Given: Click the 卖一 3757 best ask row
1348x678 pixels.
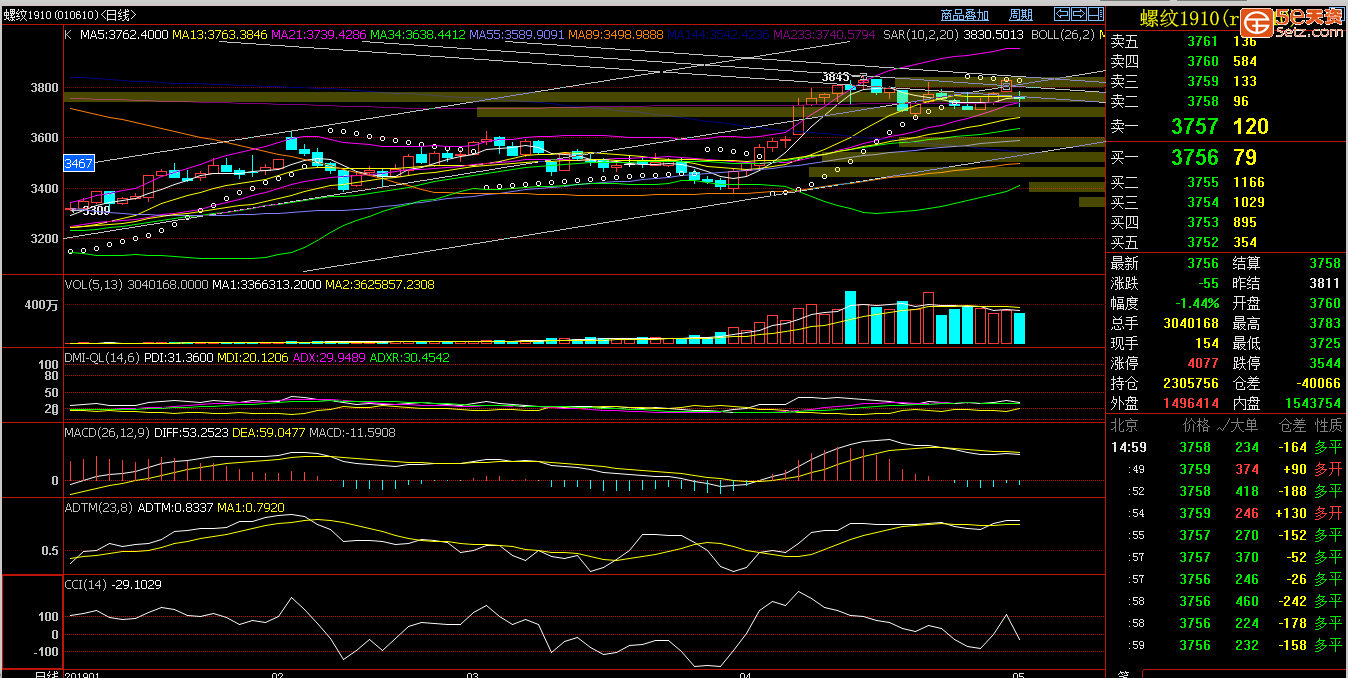Looking at the screenshot, I should coord(1227,126).
